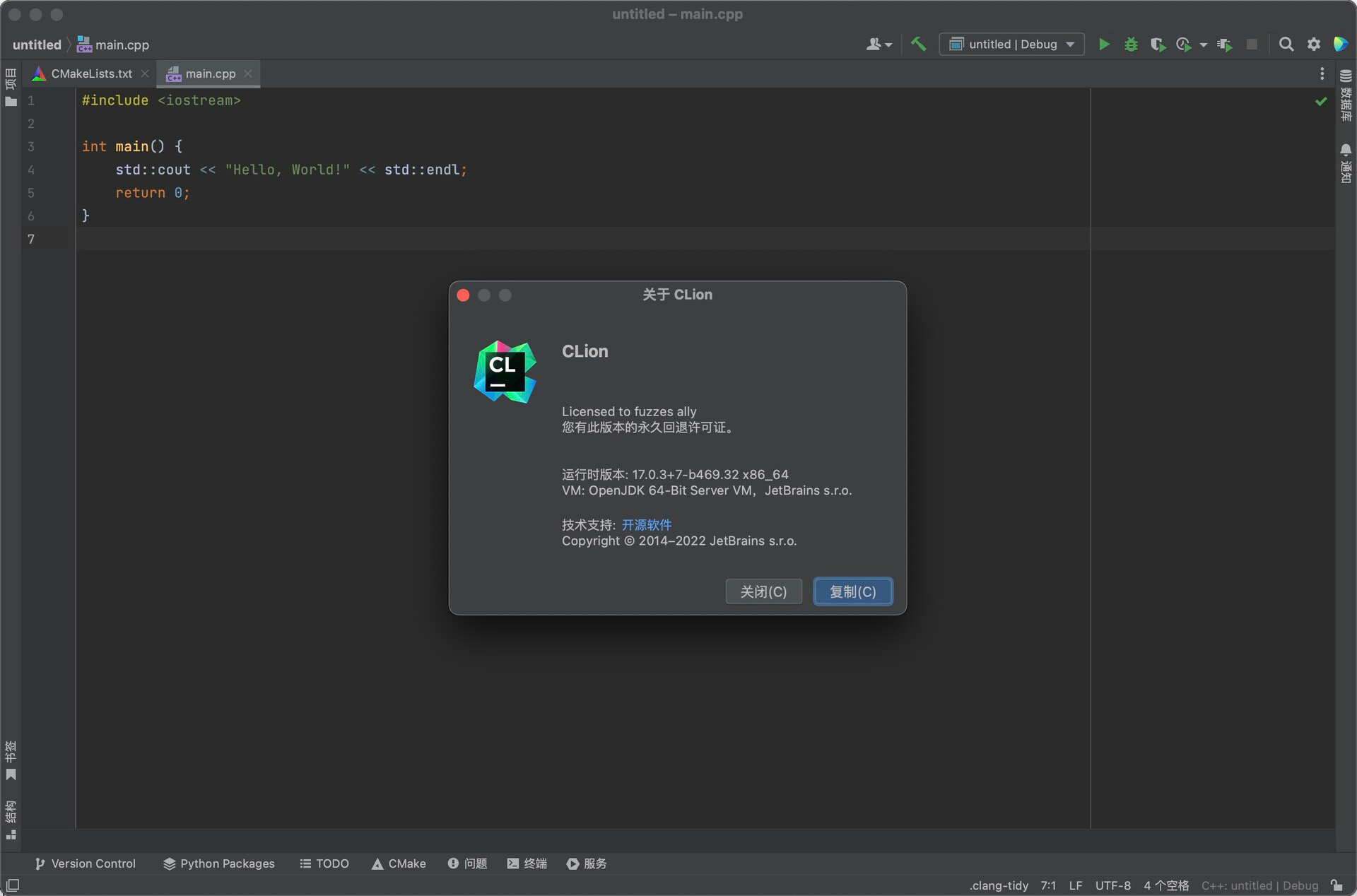Click the 7:1 caret position indicator
Screen dimensions: 1357x896
[x=1048, y=885]
